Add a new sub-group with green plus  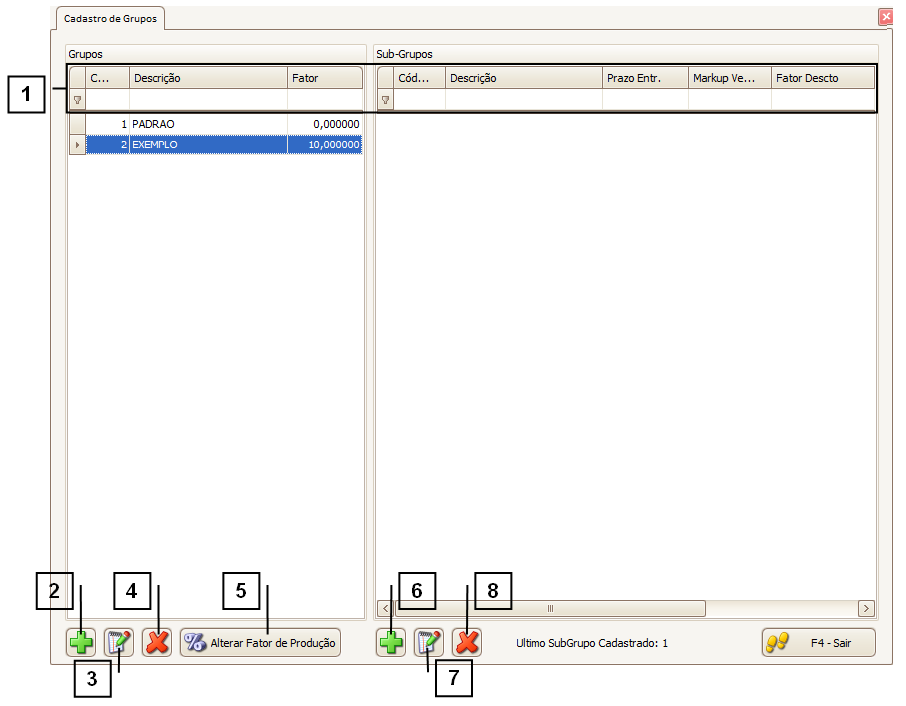tap(391, 642)
